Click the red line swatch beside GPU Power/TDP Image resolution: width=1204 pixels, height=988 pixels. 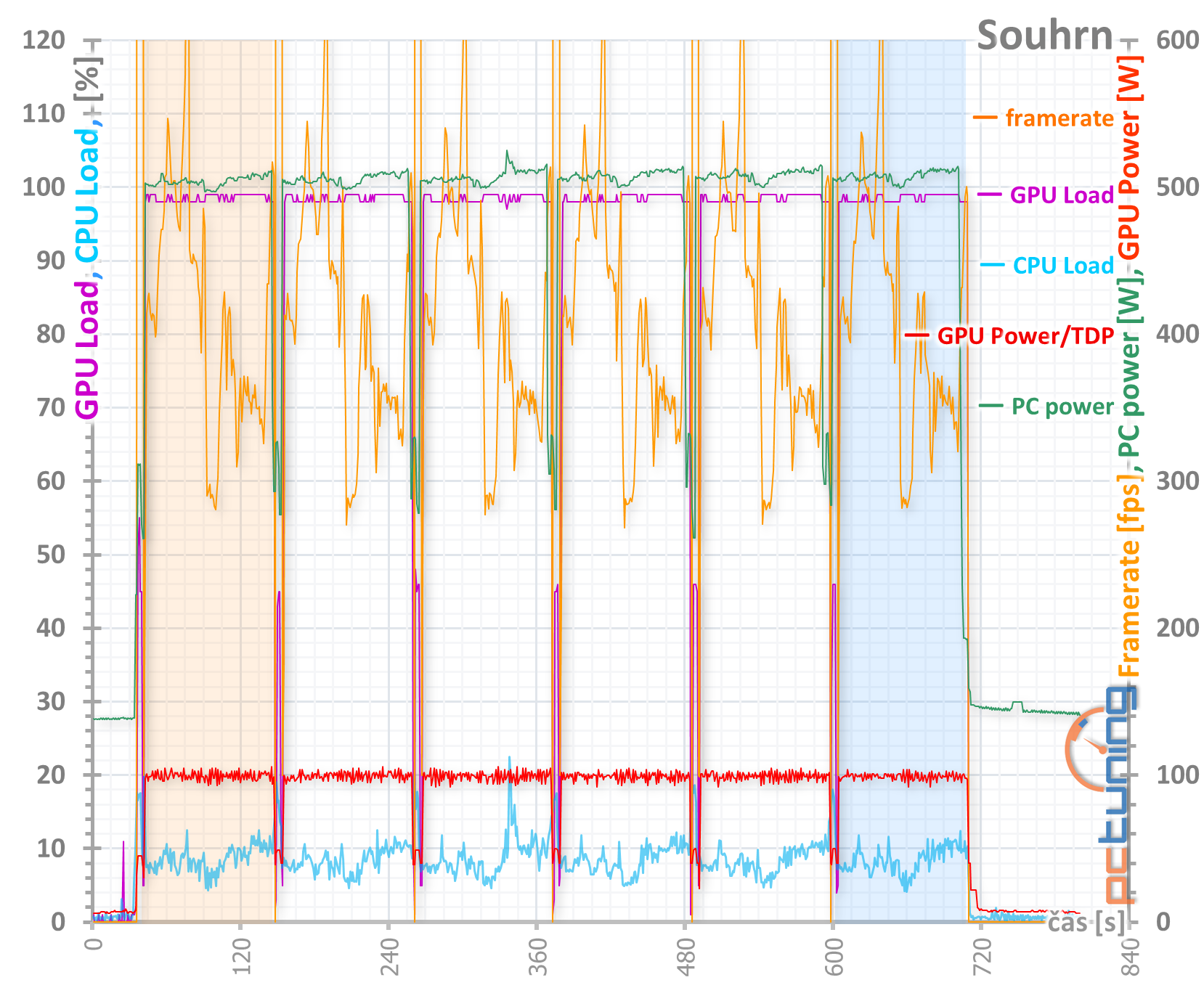pyautogui.click(x=917, y=335)
